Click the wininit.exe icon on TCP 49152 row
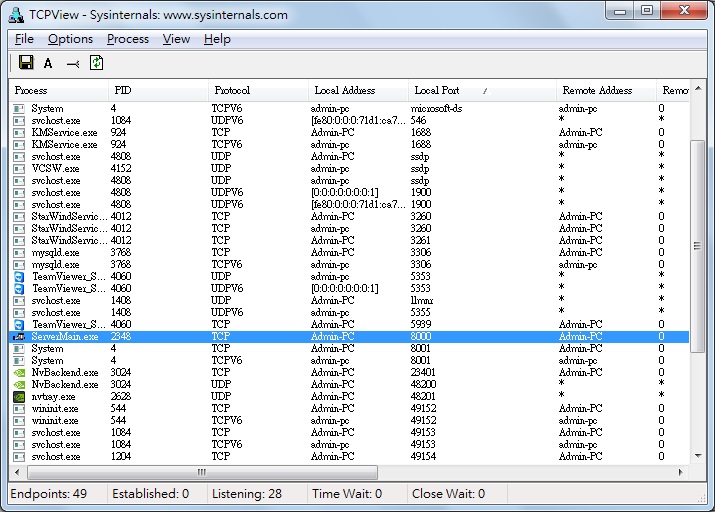The width and height of the screenshot is (715, 512). 19,409
